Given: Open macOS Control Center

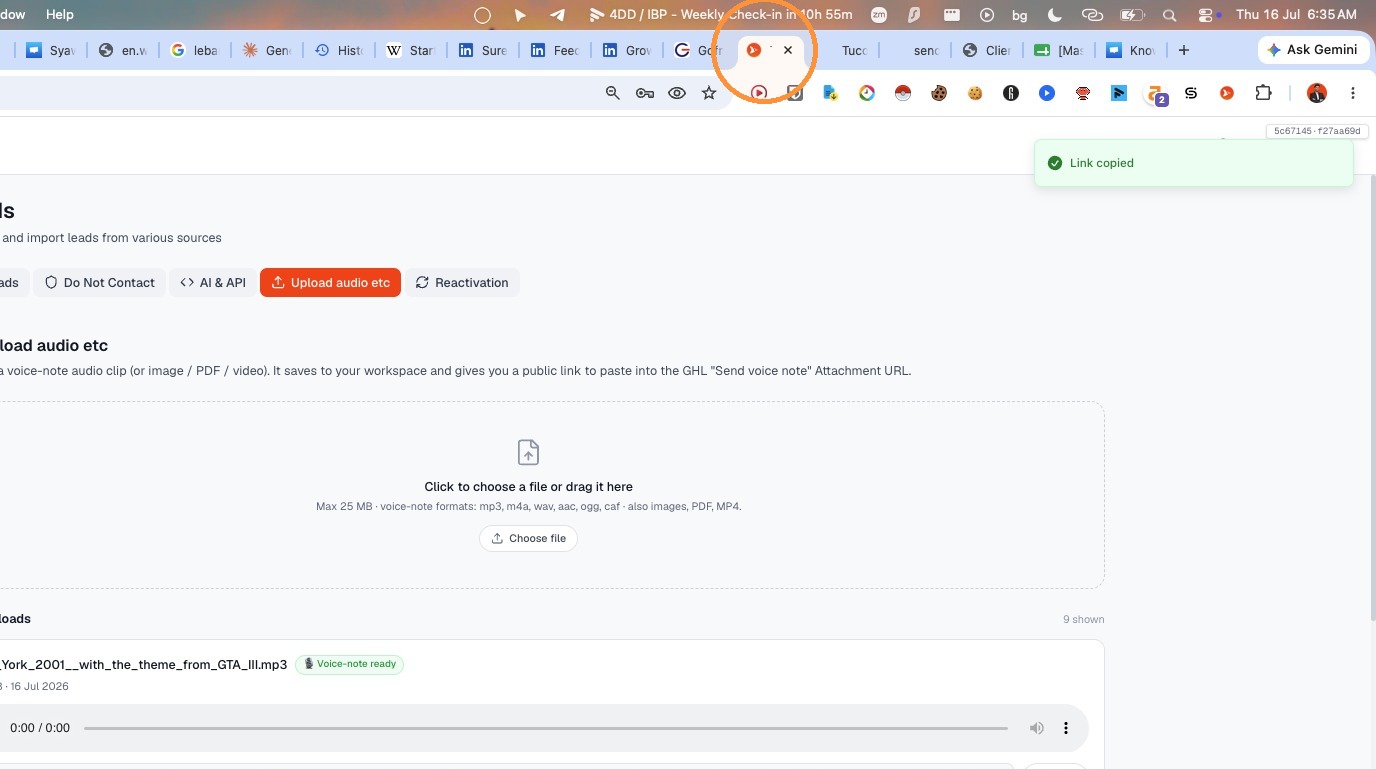Looking at the screenshot, I should (x=1205, y=15).
